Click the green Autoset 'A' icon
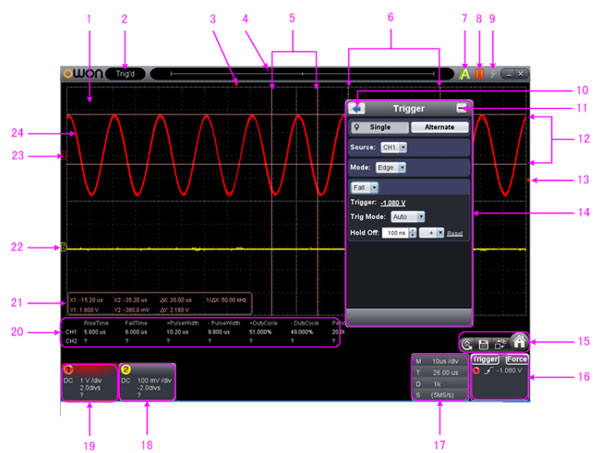Screen dimensions: 600x453 pos(465,73)
